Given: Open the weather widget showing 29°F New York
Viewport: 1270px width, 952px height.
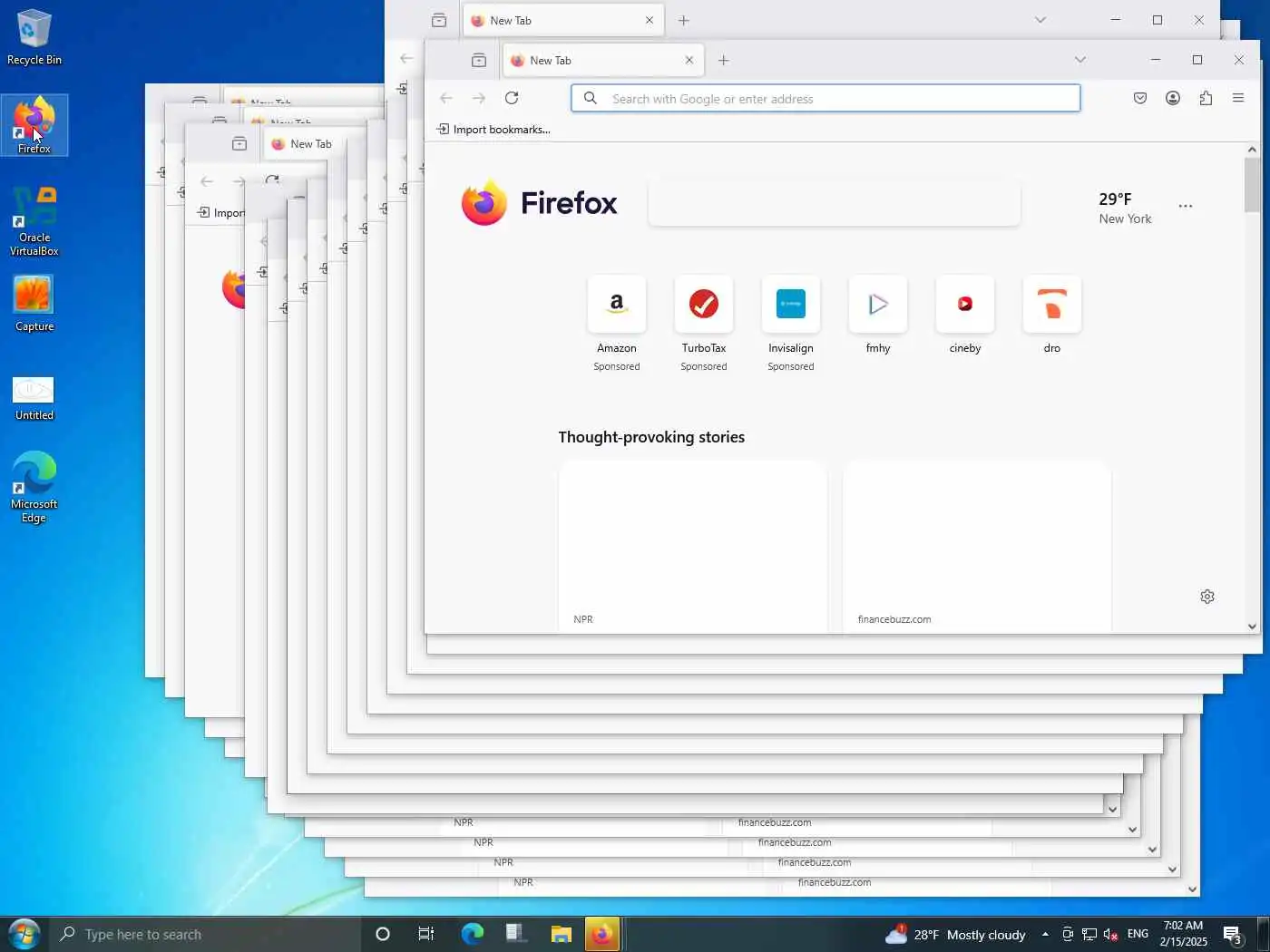Looking at the screenshot, I should (1125, 208).
